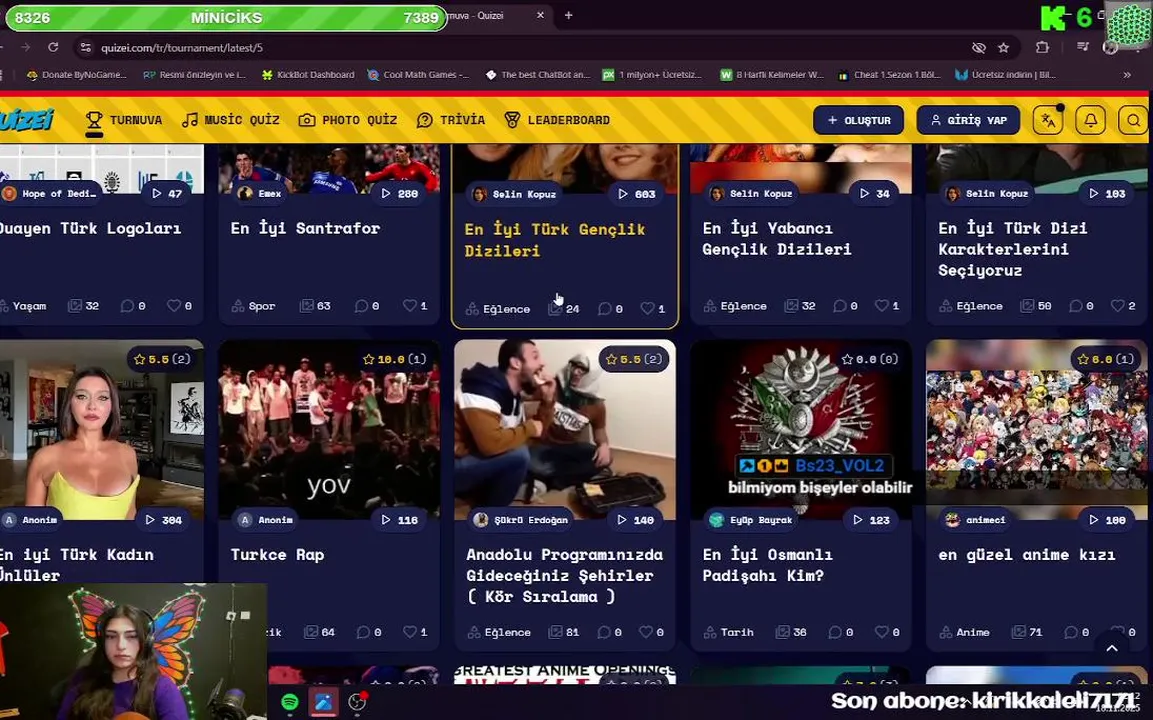
Task: Go forward in browser history
Action: click(x=26, y=47)
